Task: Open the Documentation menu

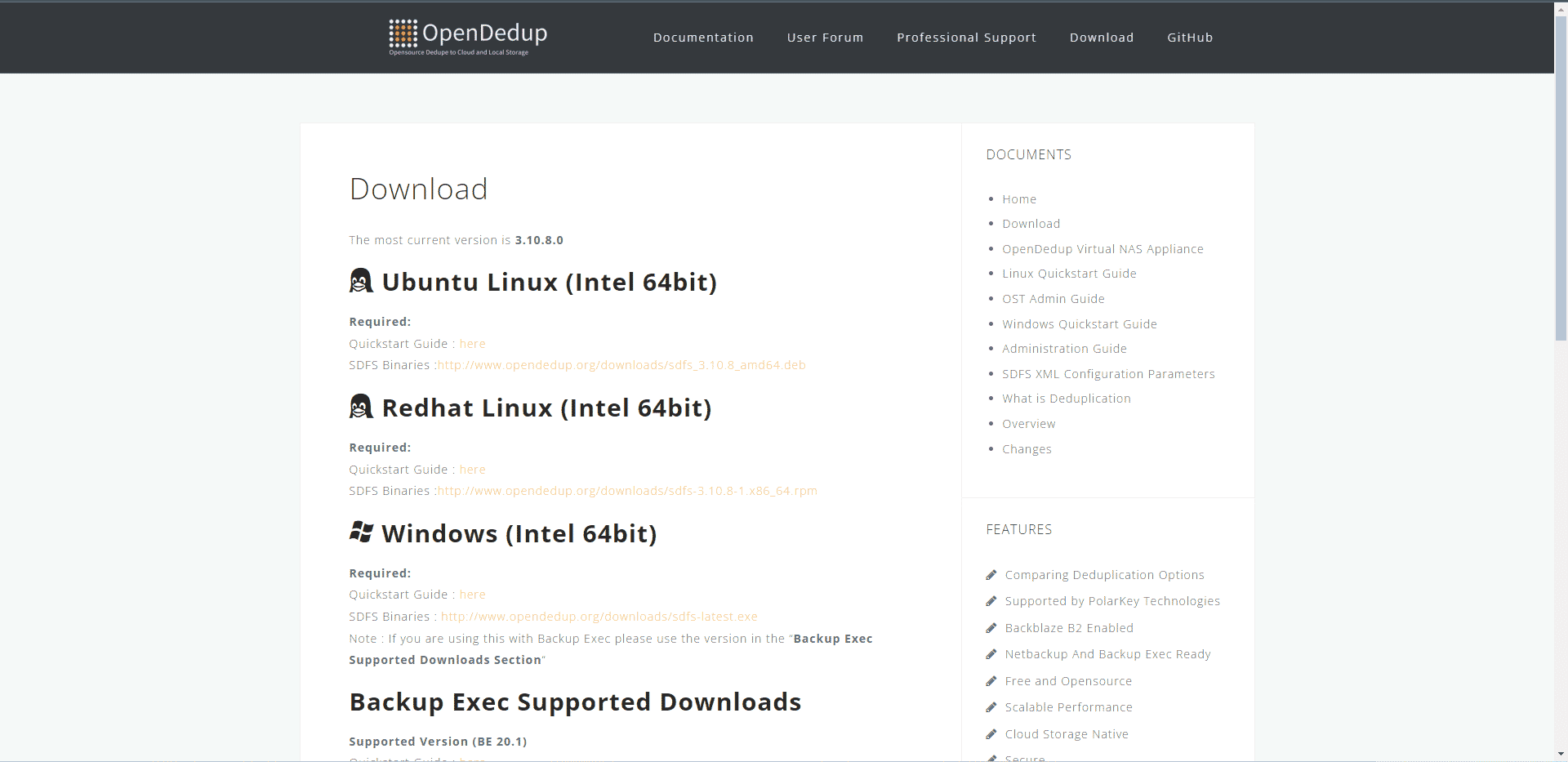Action: tap(703, 38)
